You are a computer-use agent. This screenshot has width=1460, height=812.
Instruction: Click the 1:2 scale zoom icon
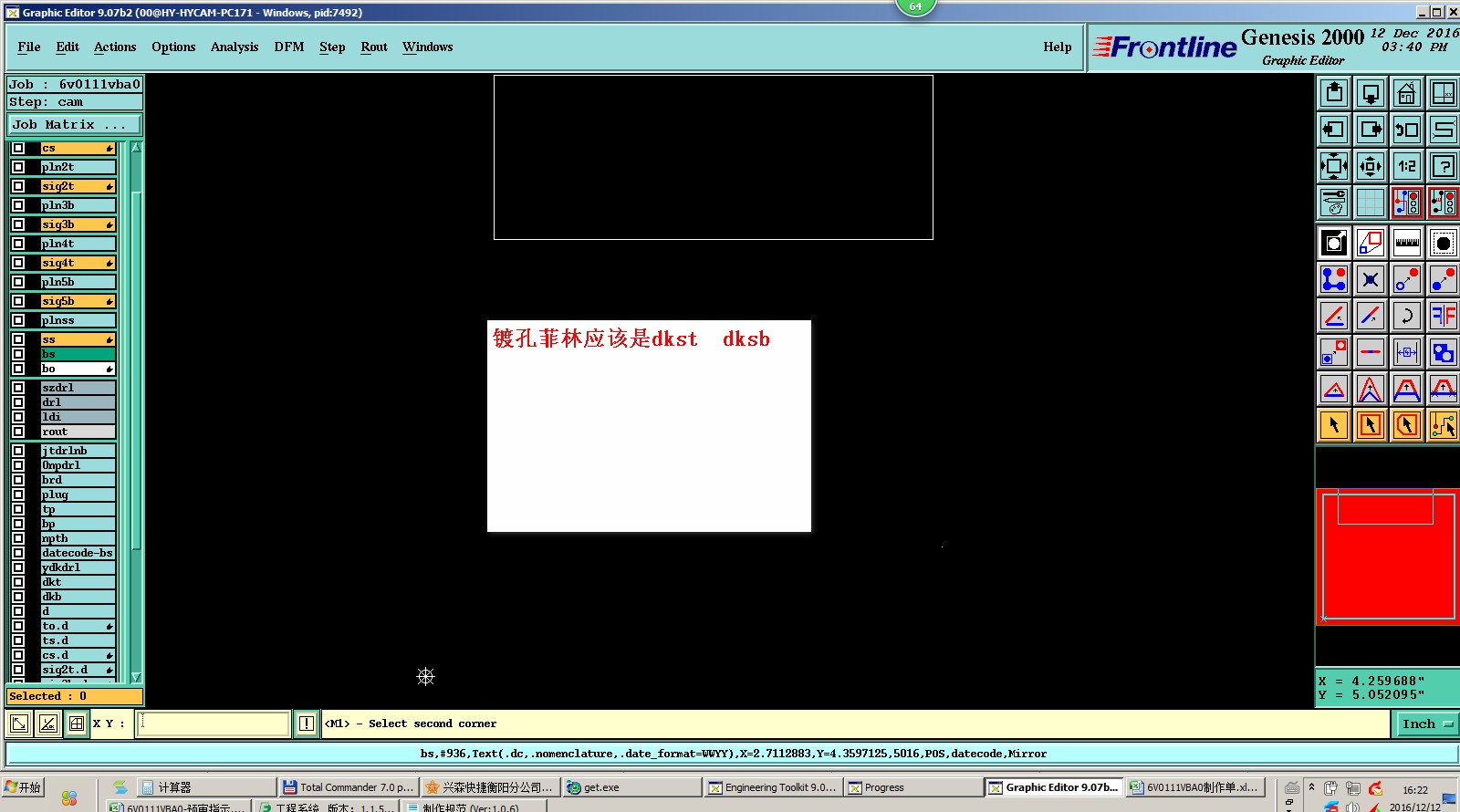1407,166
